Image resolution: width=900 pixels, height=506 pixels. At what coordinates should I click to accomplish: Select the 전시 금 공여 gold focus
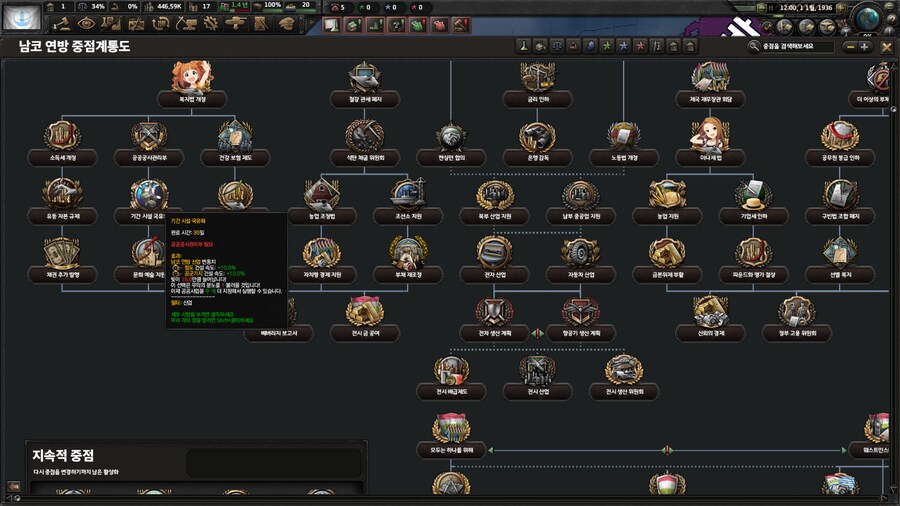point(364,312)
